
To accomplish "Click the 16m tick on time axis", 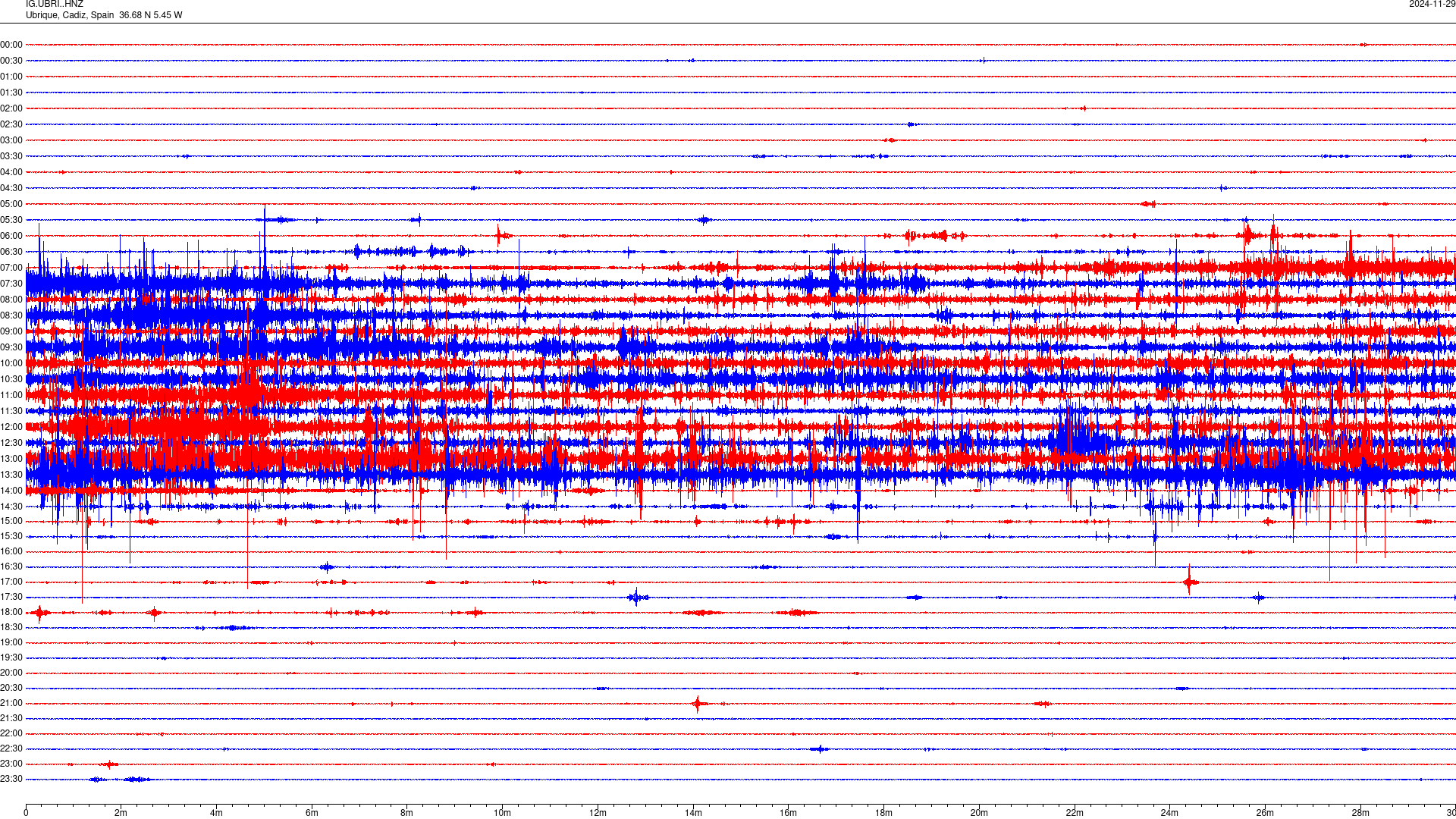I will tap(789, 813).
